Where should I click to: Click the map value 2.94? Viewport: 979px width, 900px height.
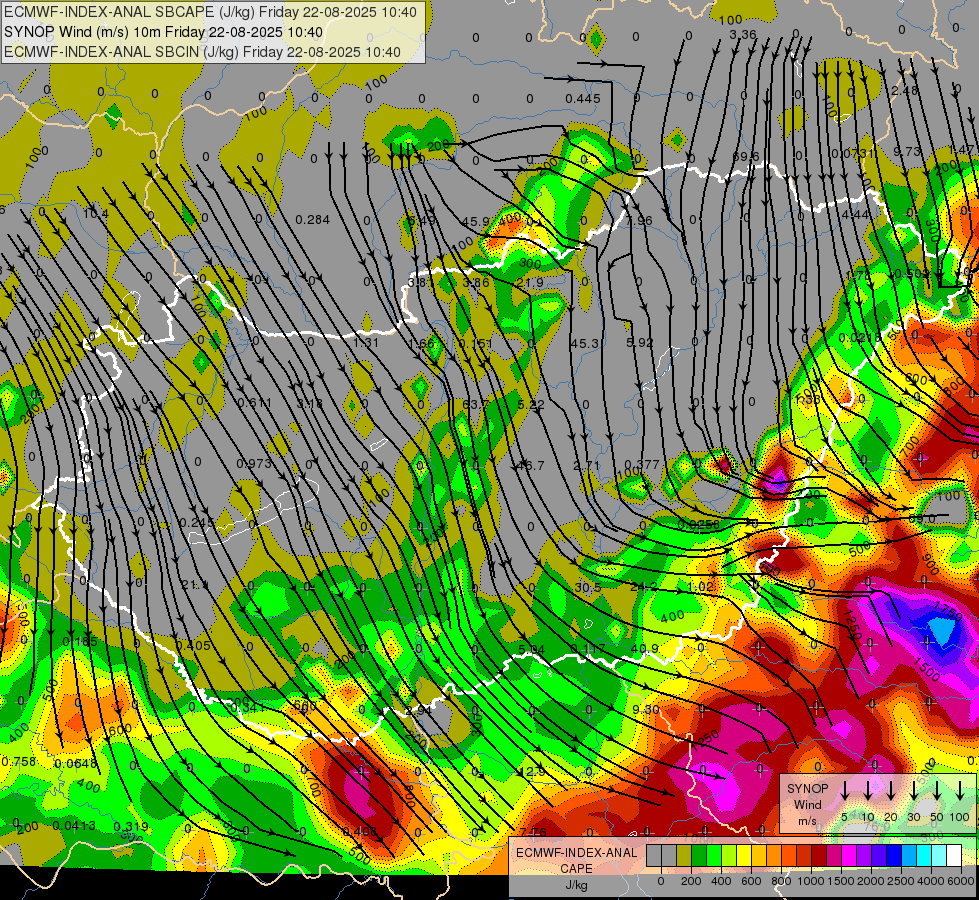(x=418, y=711)
